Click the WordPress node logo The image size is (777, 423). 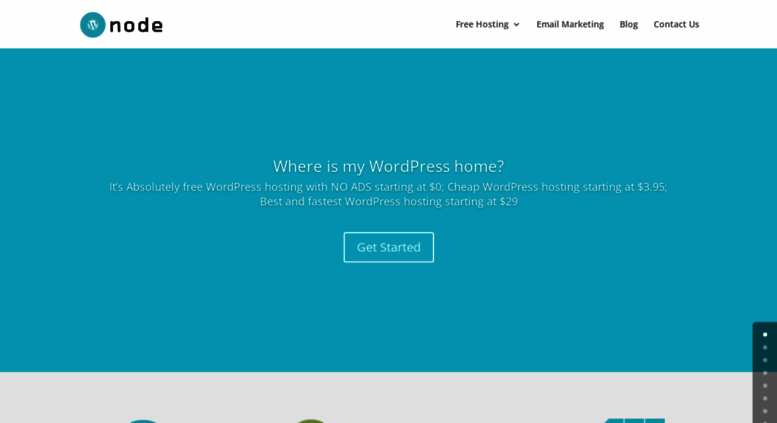point(121,25)
